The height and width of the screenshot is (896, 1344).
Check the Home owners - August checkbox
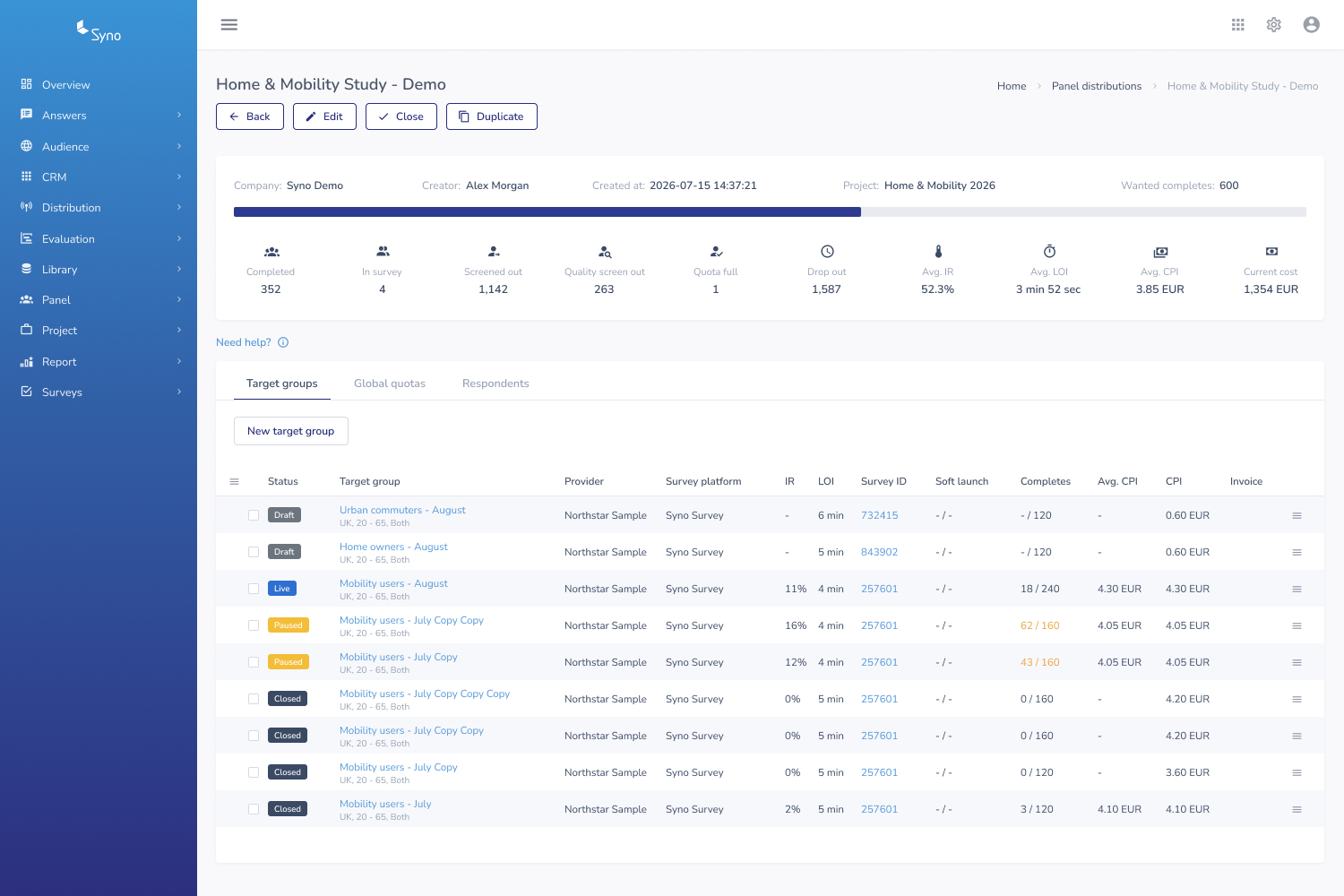click(x=254, y=552)
